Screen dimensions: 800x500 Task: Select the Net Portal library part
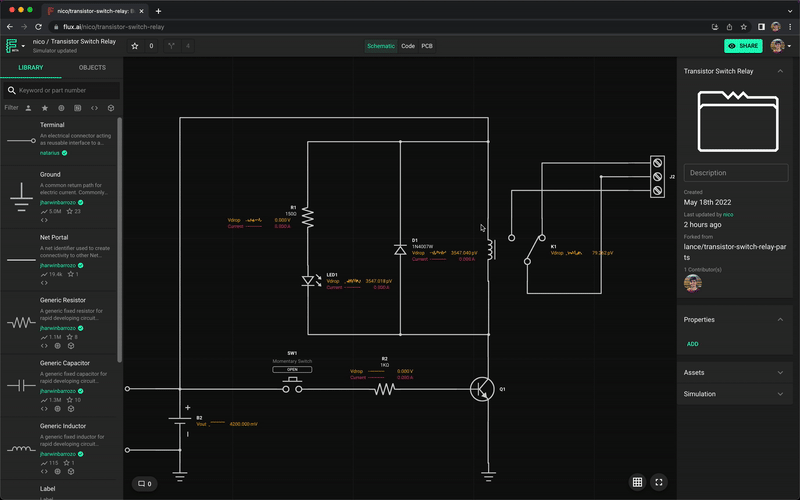point(59,260)
